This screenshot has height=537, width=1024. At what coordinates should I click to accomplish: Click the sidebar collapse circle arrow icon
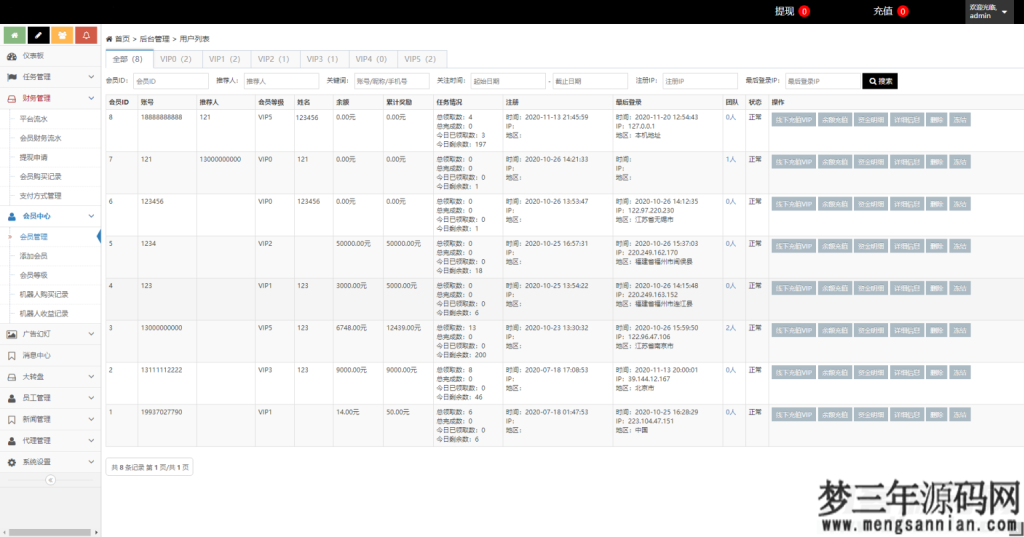pos(50,480)
